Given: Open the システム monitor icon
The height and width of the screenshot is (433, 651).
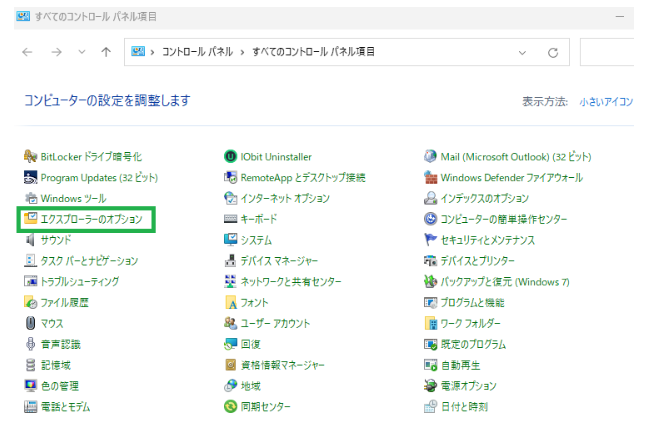Looking at the screenshot, I should click(230, 240).
